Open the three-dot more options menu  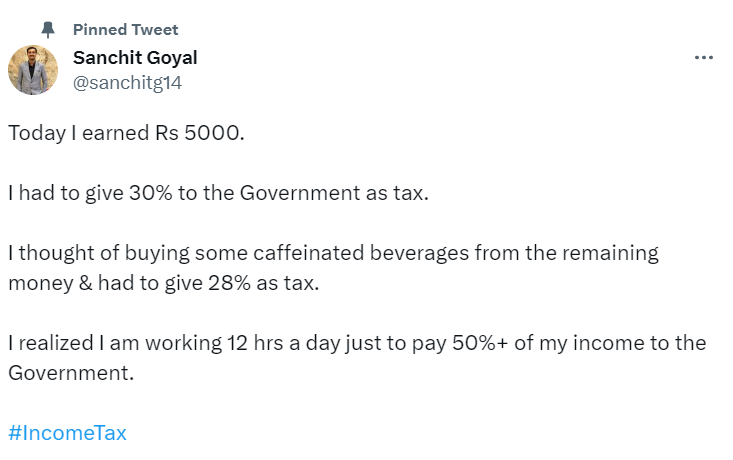(703, 58)
